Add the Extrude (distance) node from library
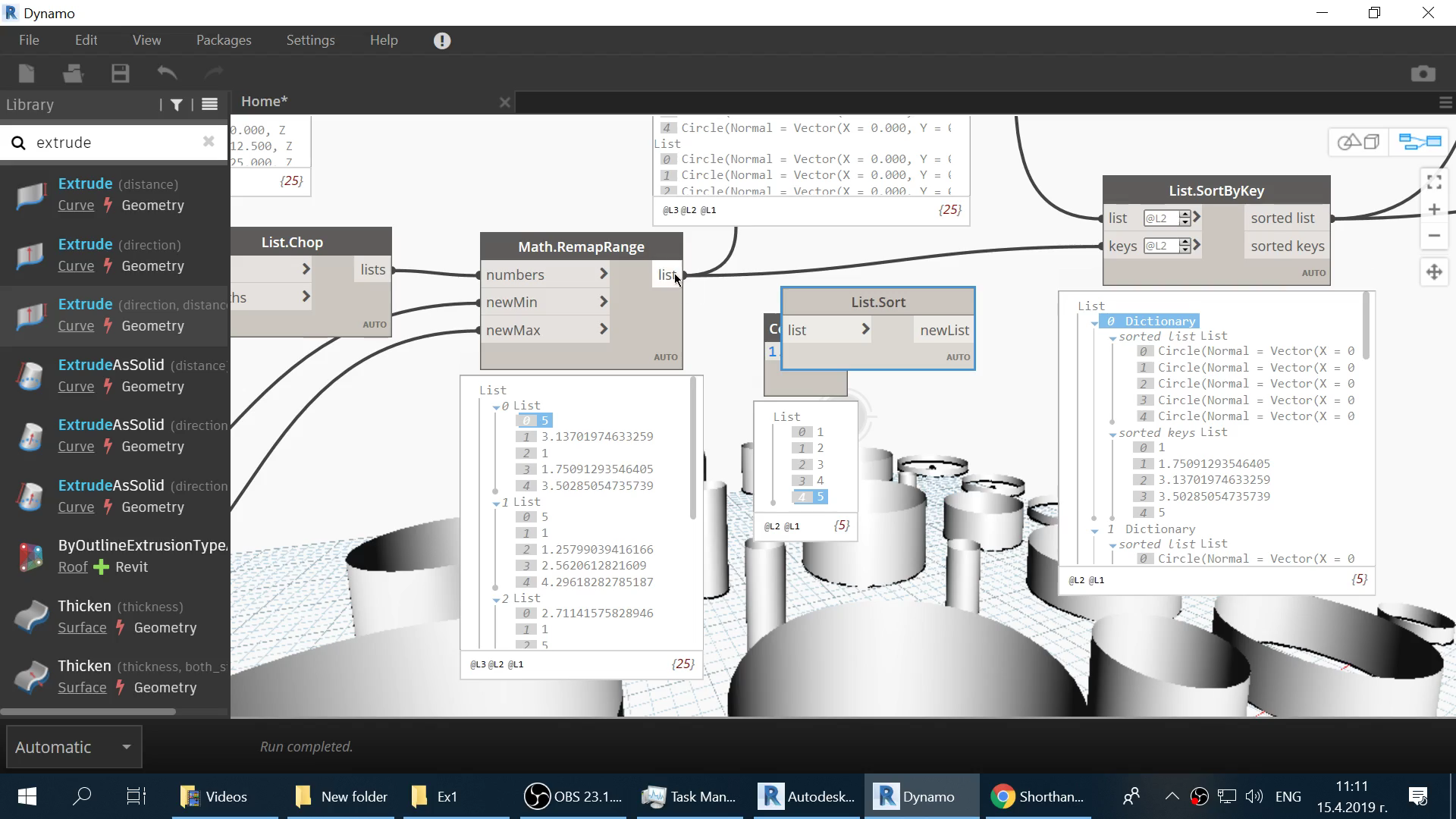This screenshot has height=819, width=1456. pyautogui.click(x=85, y=184)
